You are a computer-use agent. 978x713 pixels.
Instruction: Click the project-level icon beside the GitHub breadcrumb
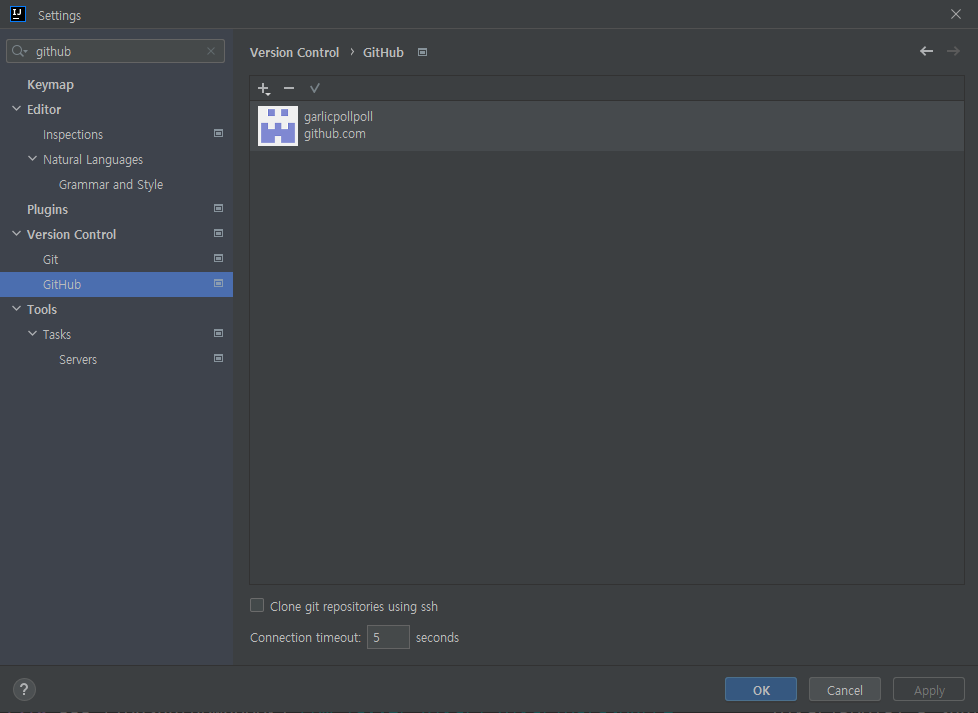tap(422, 52)
